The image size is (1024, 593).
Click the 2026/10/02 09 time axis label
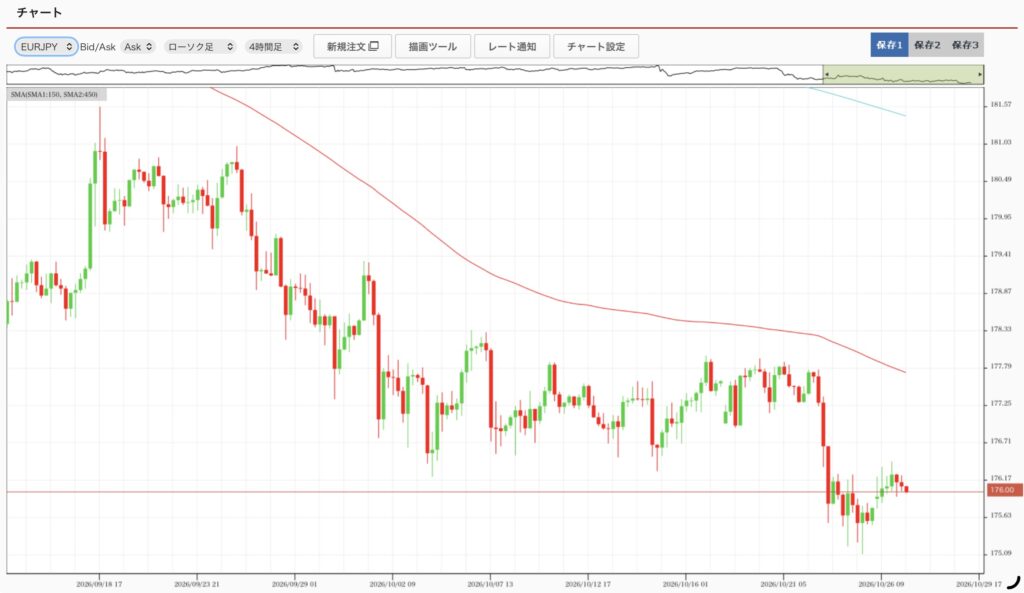[x=392, y=584]
